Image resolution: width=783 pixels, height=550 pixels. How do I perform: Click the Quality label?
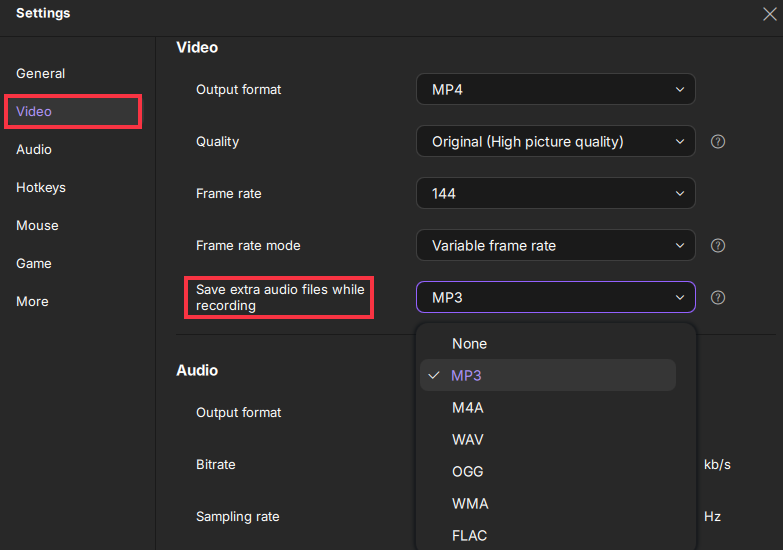click(218, 141)
